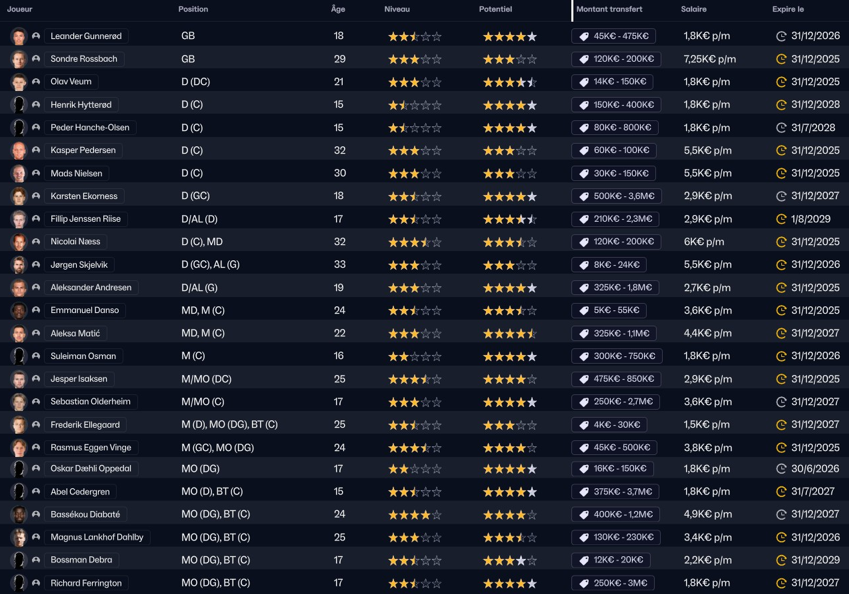Image resolution: width=849 pixels, height=594 pixels.
Task: Click the player icon next to Karsten Ekorness
Action: tap(36, 196)
